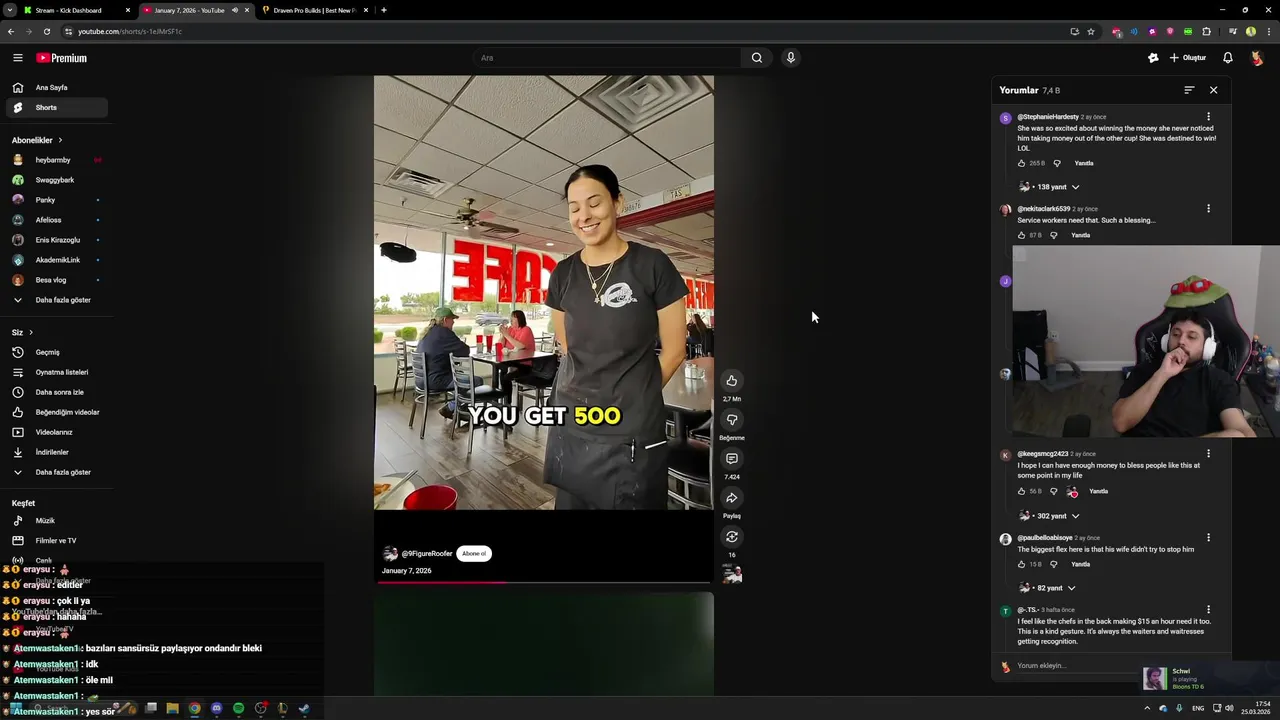Expand the Abonelikler section chevron

click(x=60, y=140)
